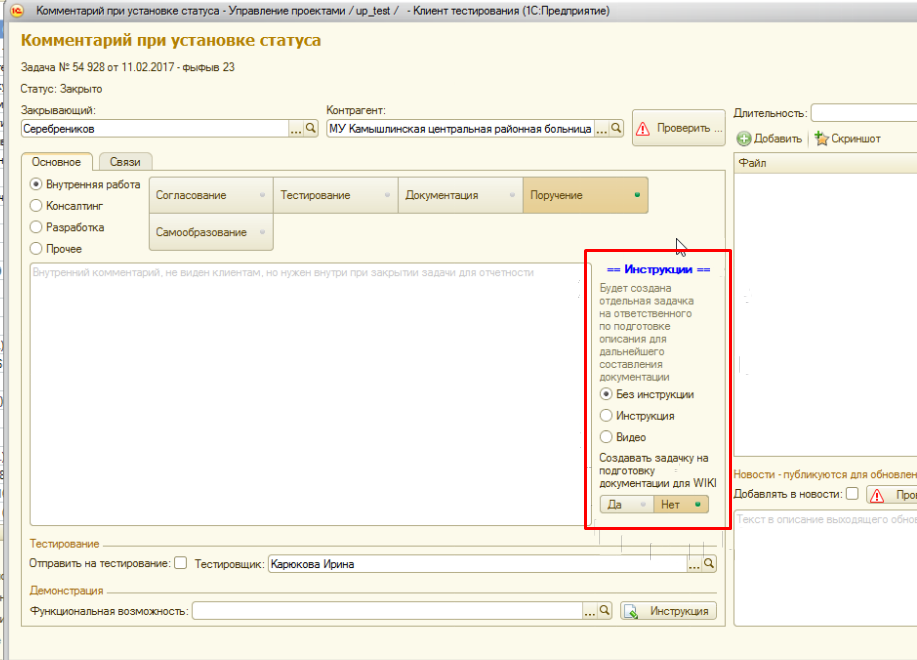Image resolution: width=917 pixels, height=660 pixels.
Task: Switch to the Связи tab
Action: click(x=125, y=161)
